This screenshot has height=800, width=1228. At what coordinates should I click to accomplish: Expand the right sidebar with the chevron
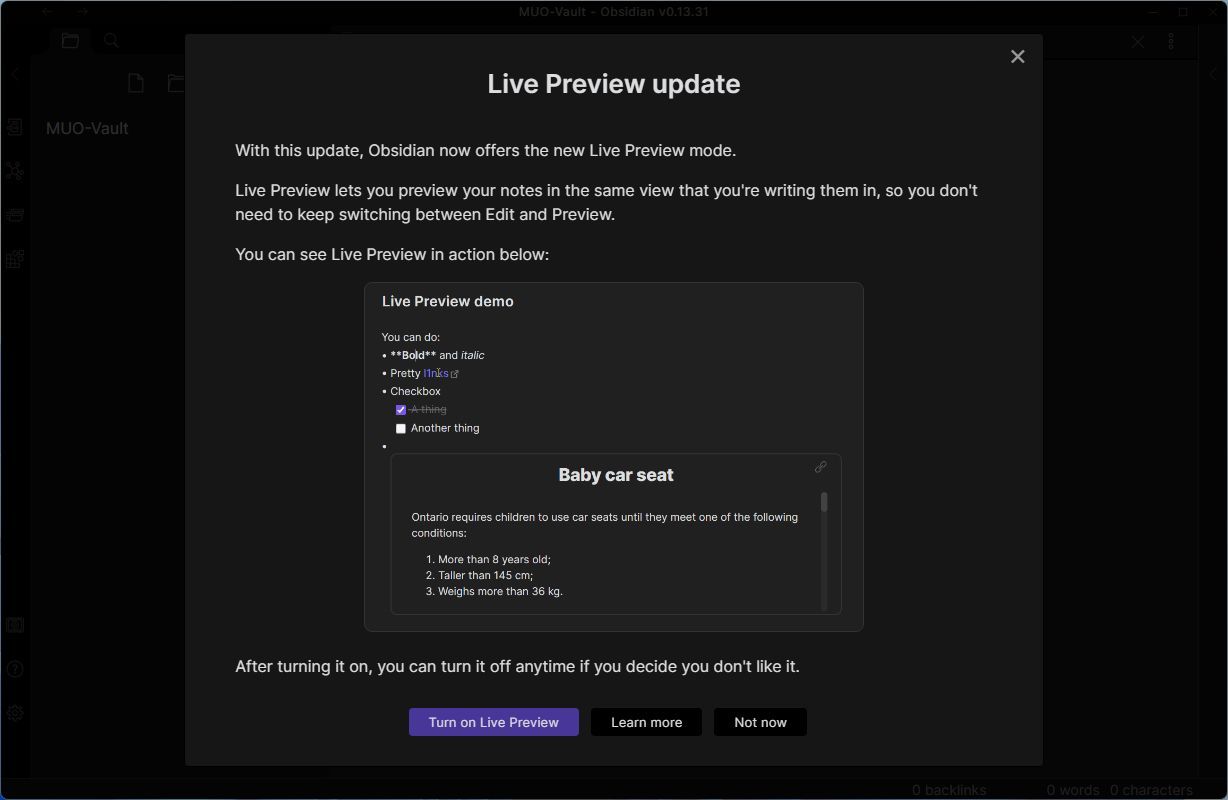click(1213, 73)
